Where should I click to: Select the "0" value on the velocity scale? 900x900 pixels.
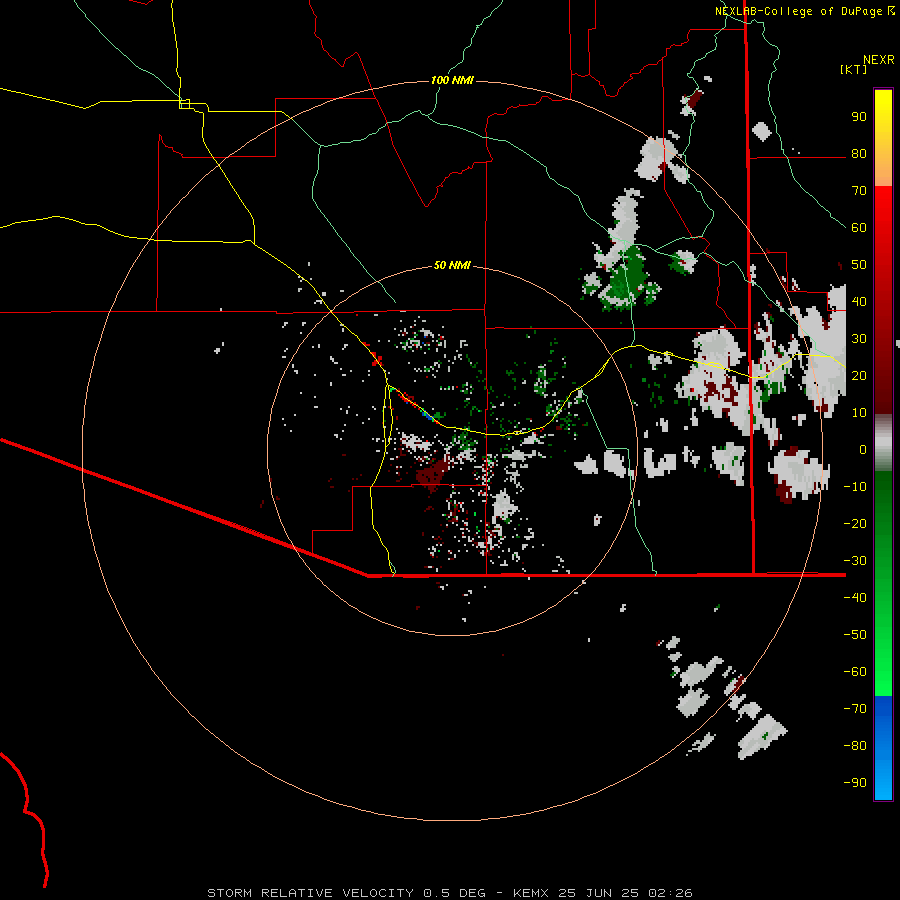point(863,450)
